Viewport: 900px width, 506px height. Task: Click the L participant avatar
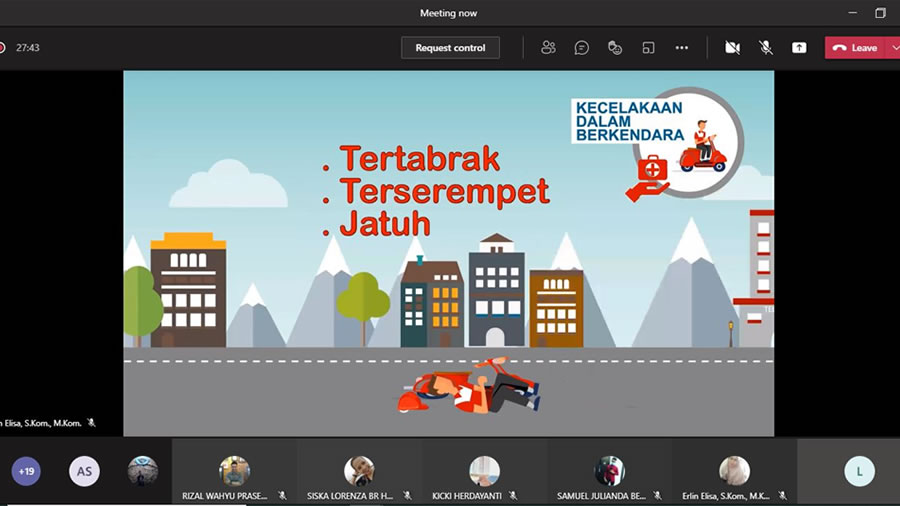click(x=858, y=471)
